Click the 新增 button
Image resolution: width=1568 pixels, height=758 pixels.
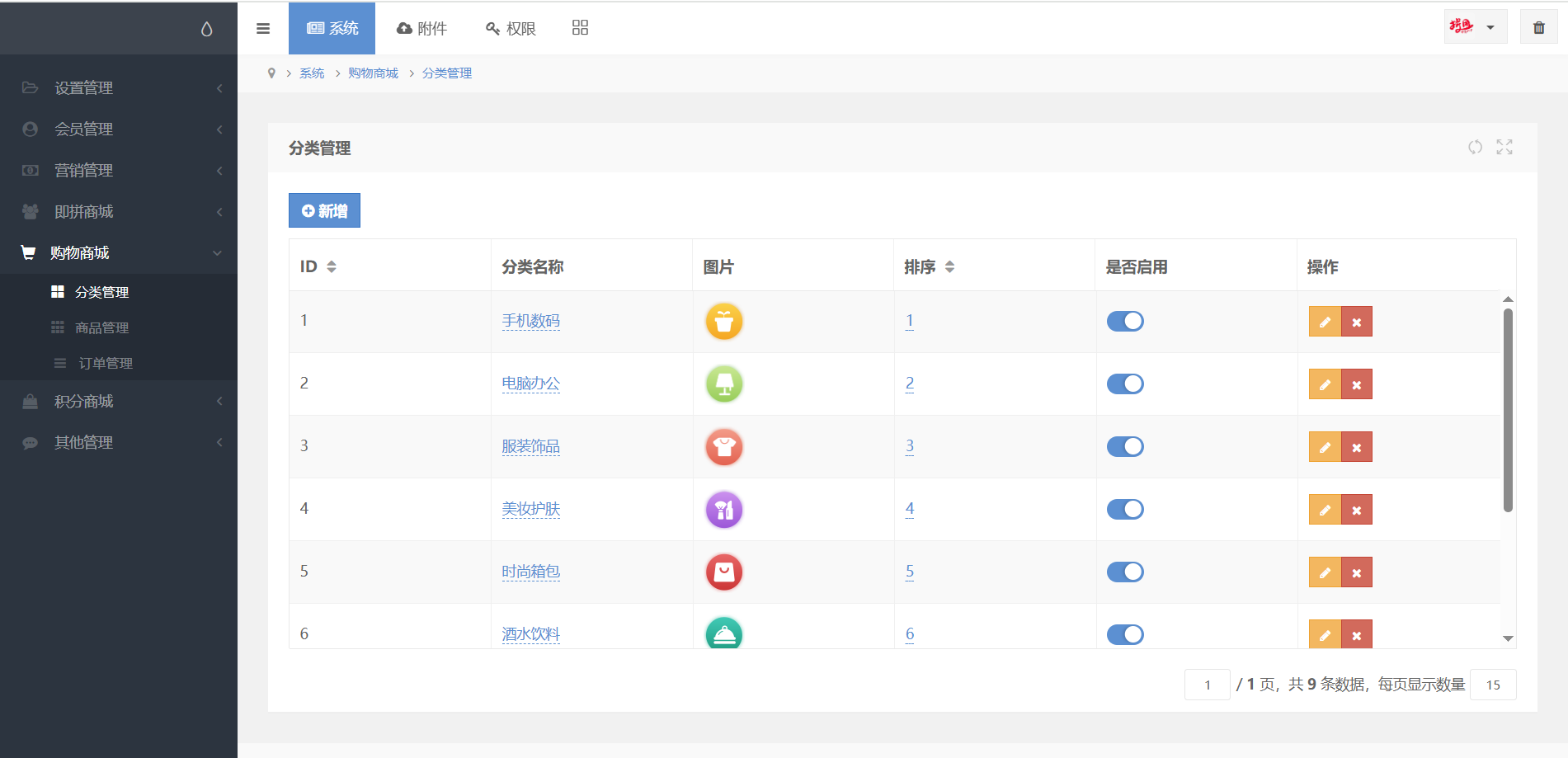click(324, 211)
